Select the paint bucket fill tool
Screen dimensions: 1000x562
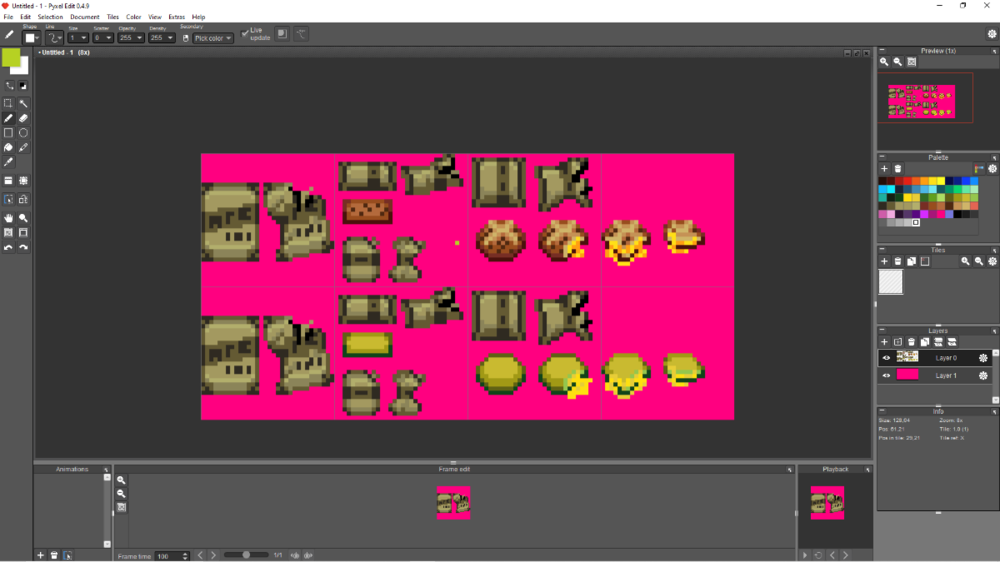pos(8,147)
